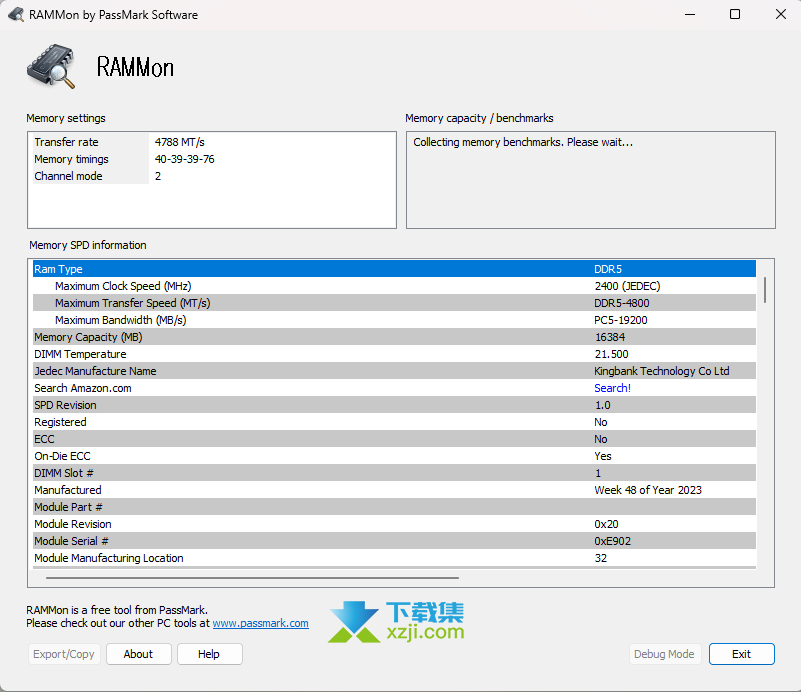The width and height of the screenshot is (801, 692).
Task: Click the 2400 (JEDEC) value
Action: tap(627, 286)
